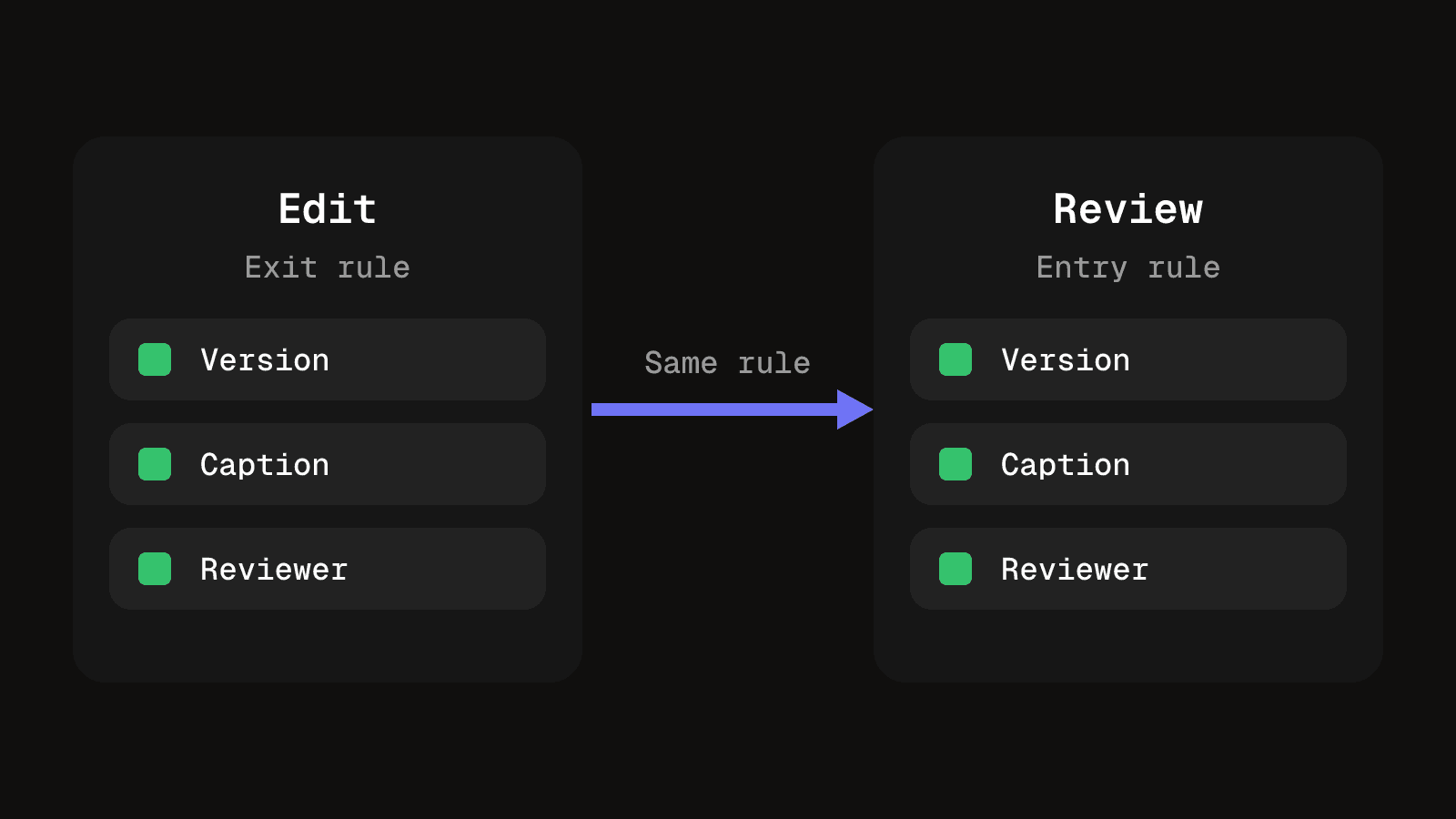Click the 'Entry rule' subtitle
The width and height of the screenshot is (1456, 819).
pyautogui.click(x=1128, y=268)
